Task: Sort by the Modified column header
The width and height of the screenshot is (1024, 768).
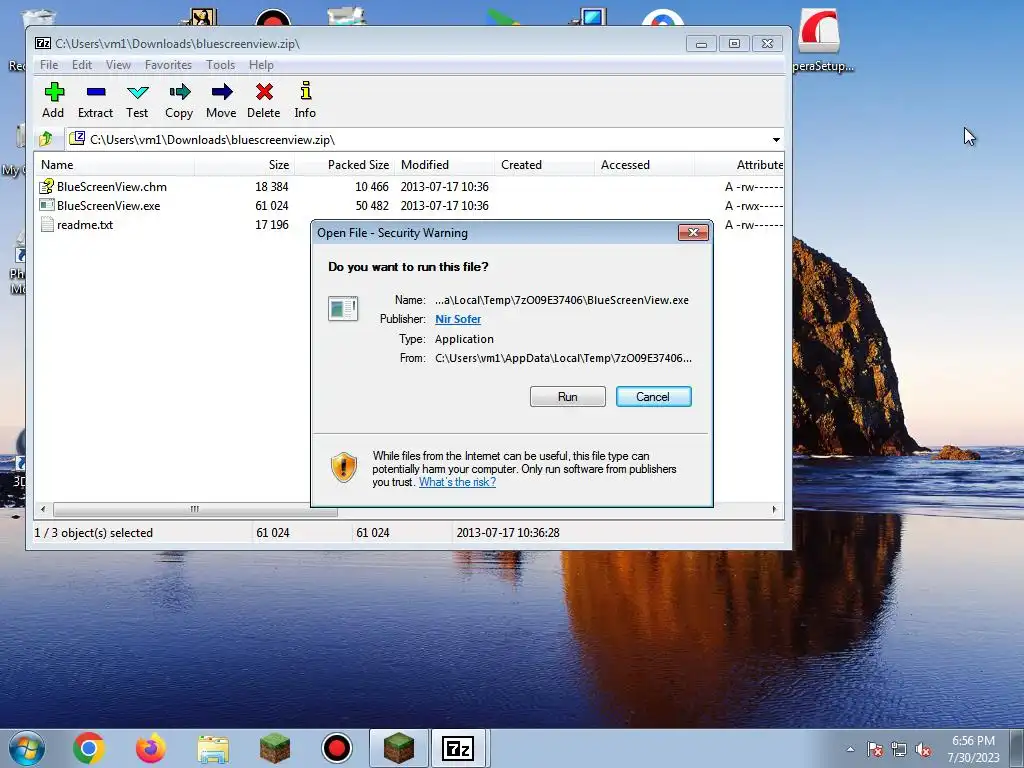Action: pos(444,165)
